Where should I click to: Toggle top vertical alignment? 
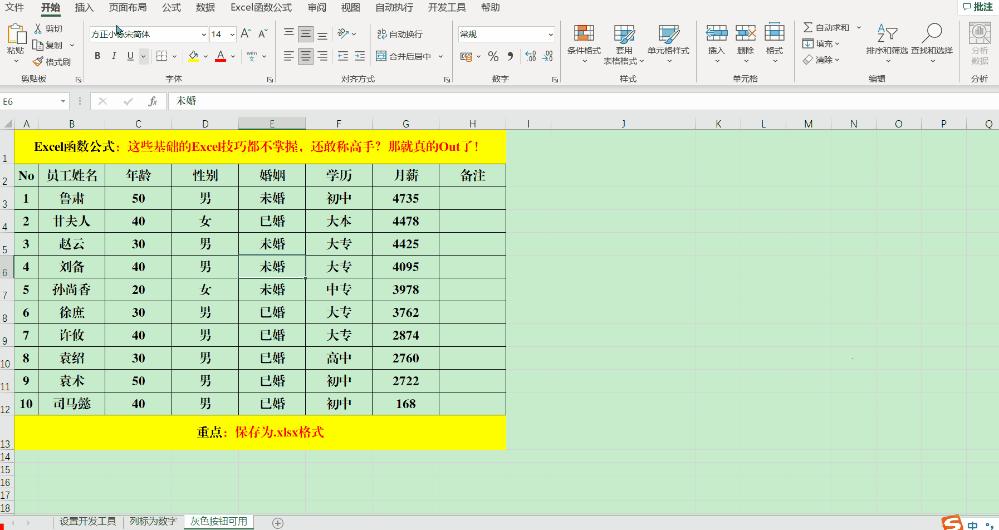(x=289, y=34)
